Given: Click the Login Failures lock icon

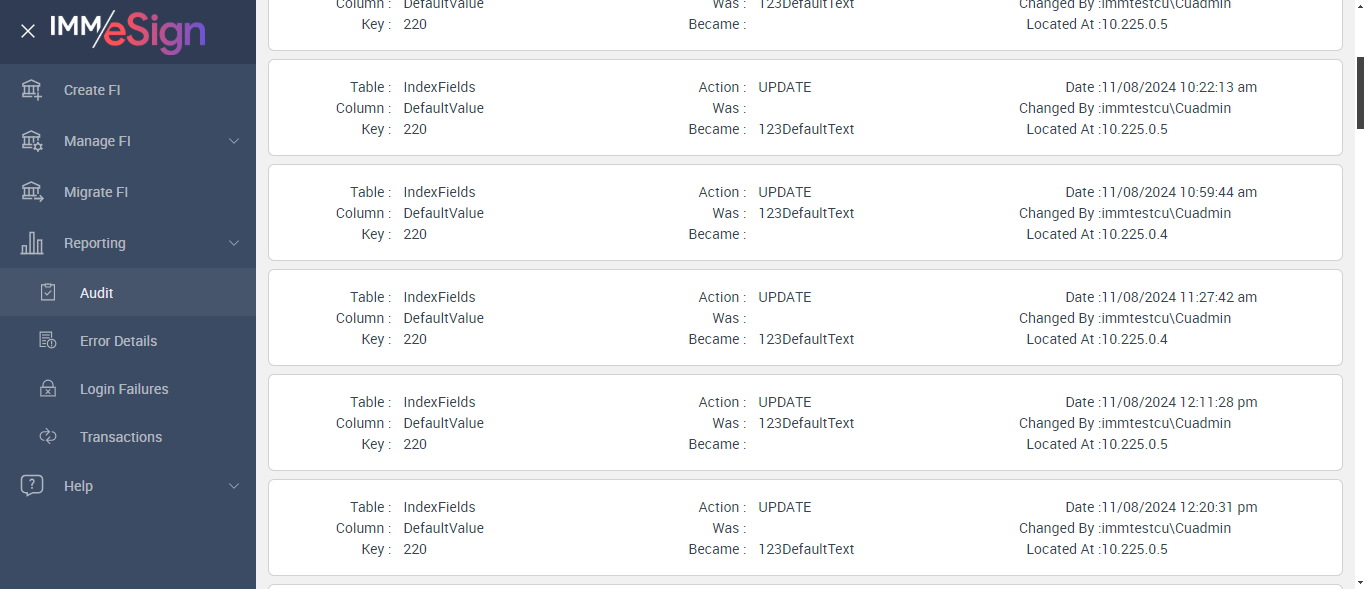Looking at the screenshot, I should click(48, 389).
